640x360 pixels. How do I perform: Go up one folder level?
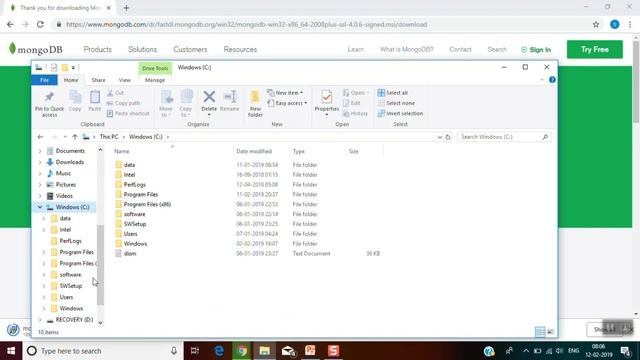pos(75,137)
